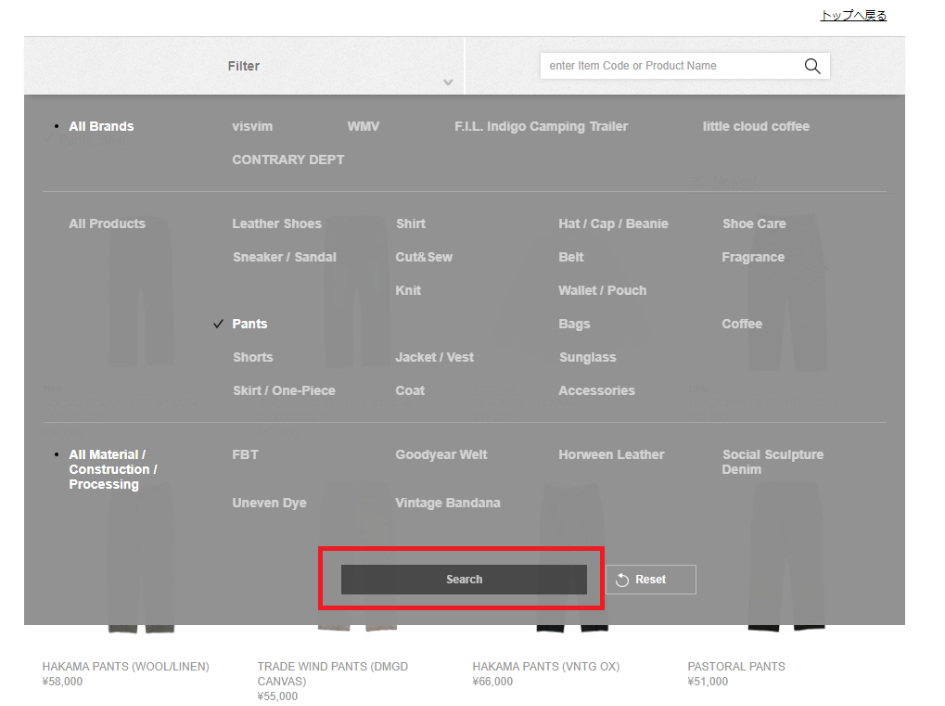This screenshot has width=945, height=706.
Task: Select the Vintage Bandana filter
Action: point(448,503)
